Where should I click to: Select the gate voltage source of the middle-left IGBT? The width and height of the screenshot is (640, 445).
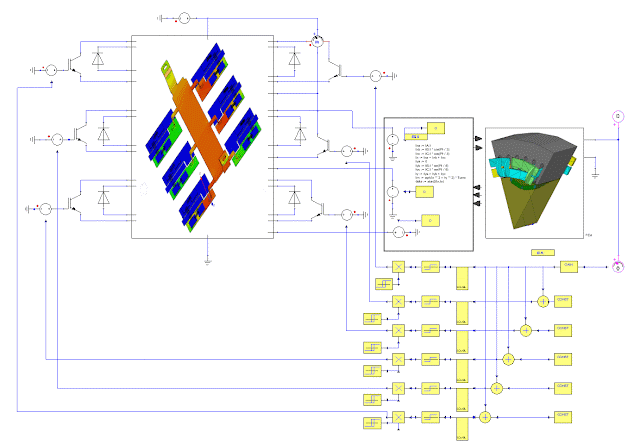(x=57, y=140)
